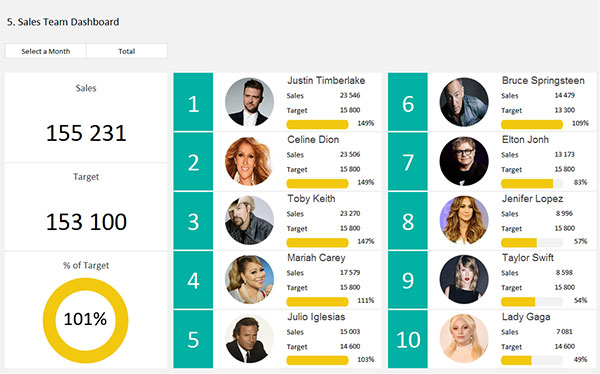Click the total Sales value 155 231
Screen dimensions: 600x374
(86, 133)
